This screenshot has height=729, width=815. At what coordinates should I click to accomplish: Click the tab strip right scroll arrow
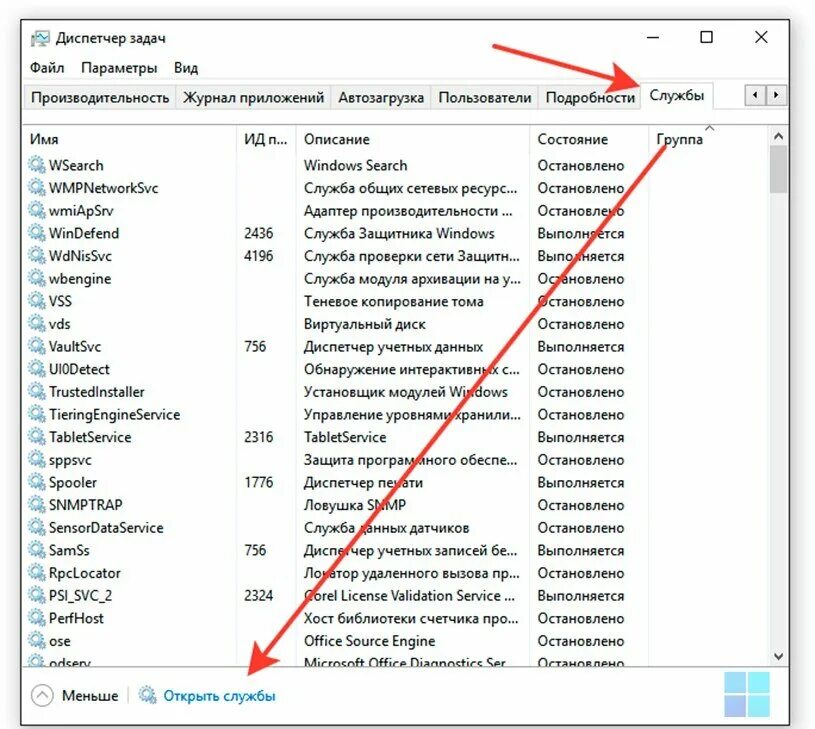click(x=776, y=95)
